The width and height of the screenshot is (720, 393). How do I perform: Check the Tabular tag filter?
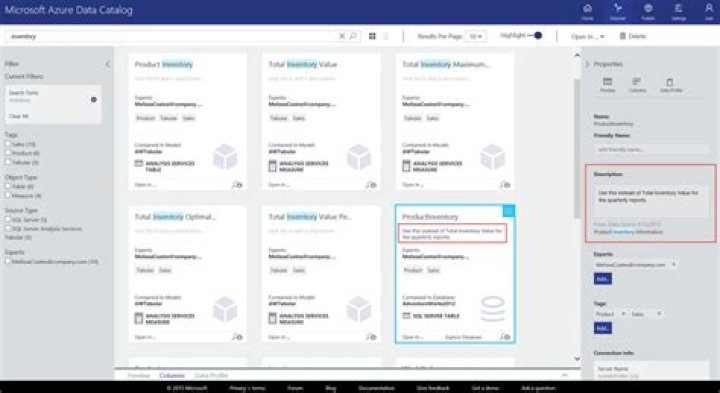(8, 162)
